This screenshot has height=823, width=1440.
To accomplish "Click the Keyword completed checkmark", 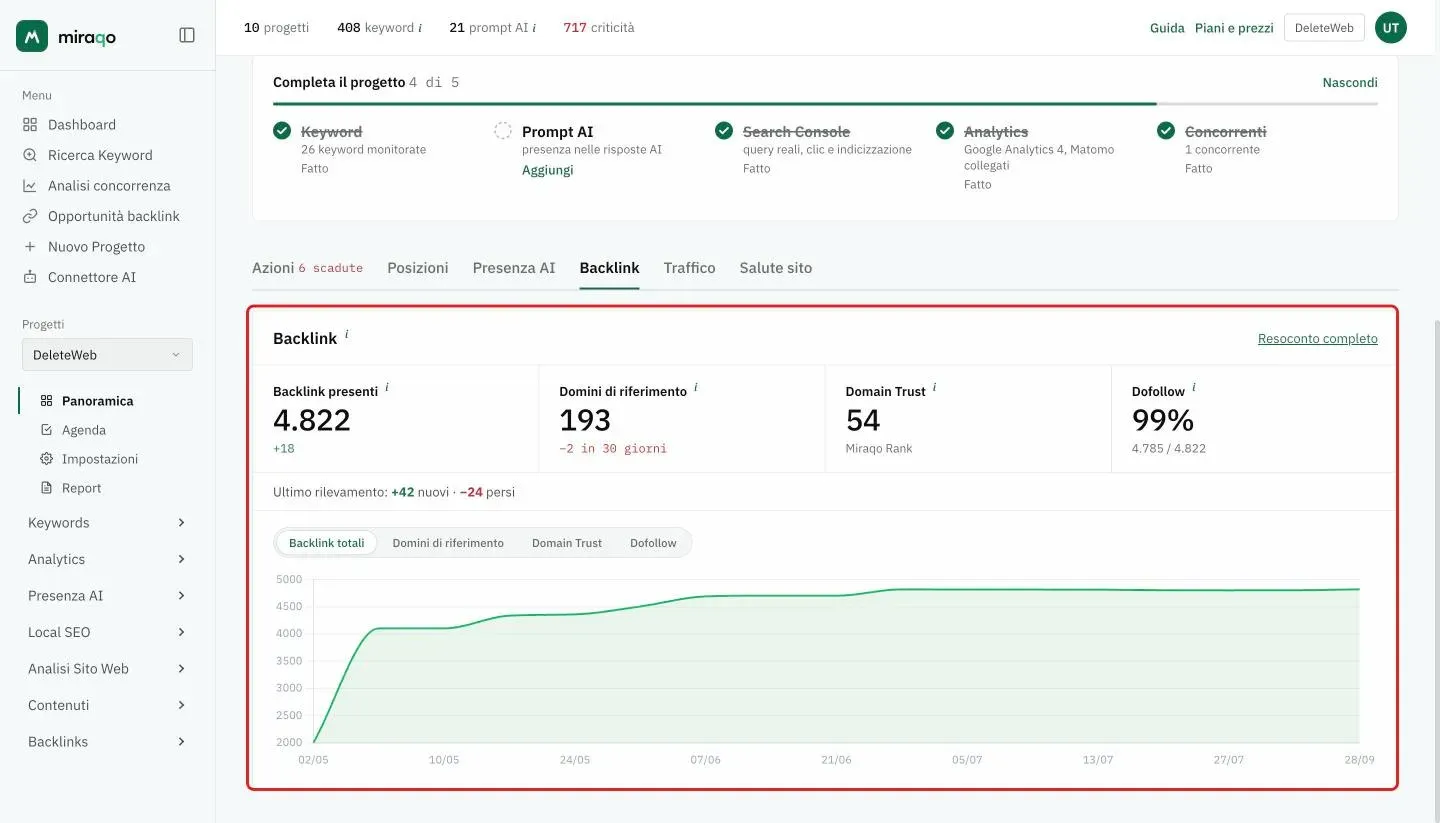I will 282,131.
